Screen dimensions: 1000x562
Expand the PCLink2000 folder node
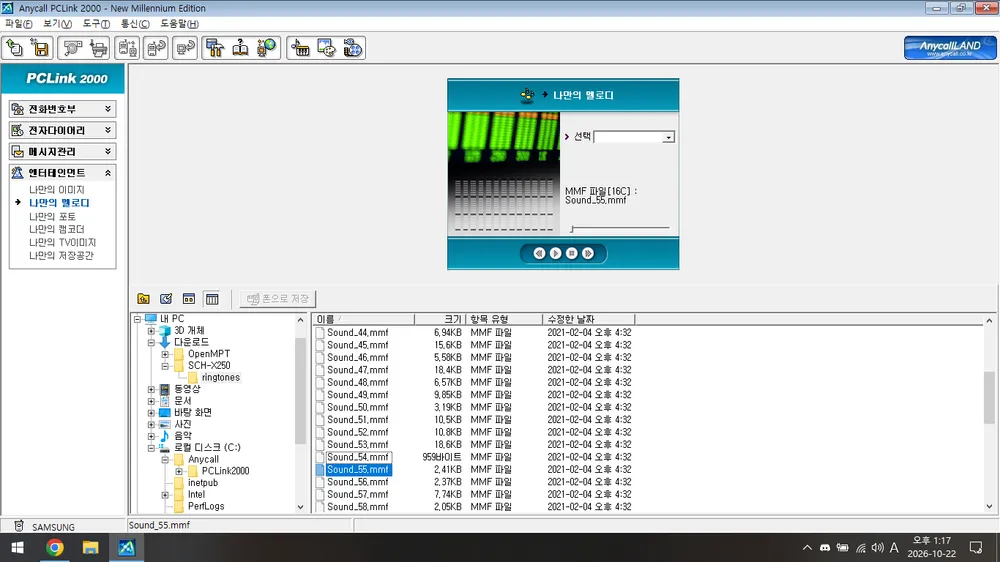pos(179,471)
